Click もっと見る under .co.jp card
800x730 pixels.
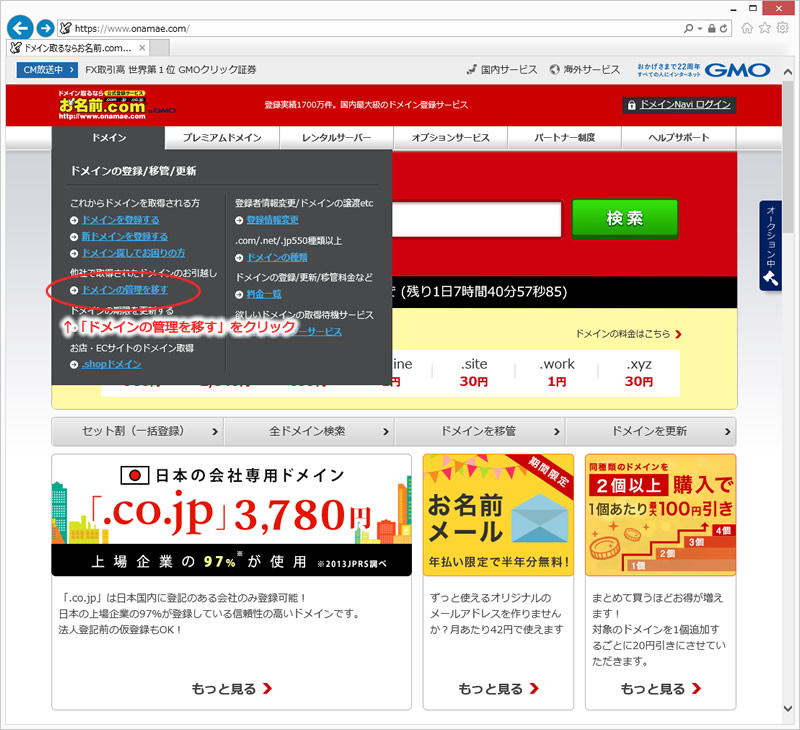click(232, 689)
